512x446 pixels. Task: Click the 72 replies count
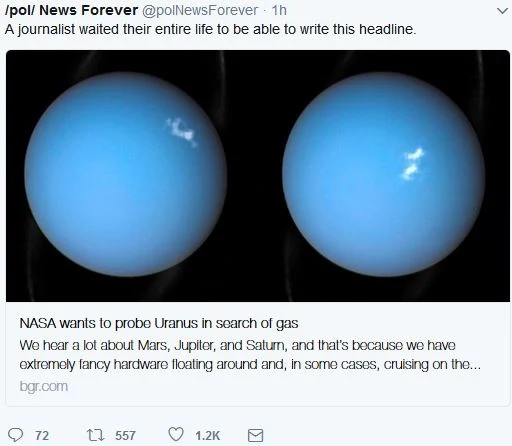pyautogui.click(x=42, y=435)
